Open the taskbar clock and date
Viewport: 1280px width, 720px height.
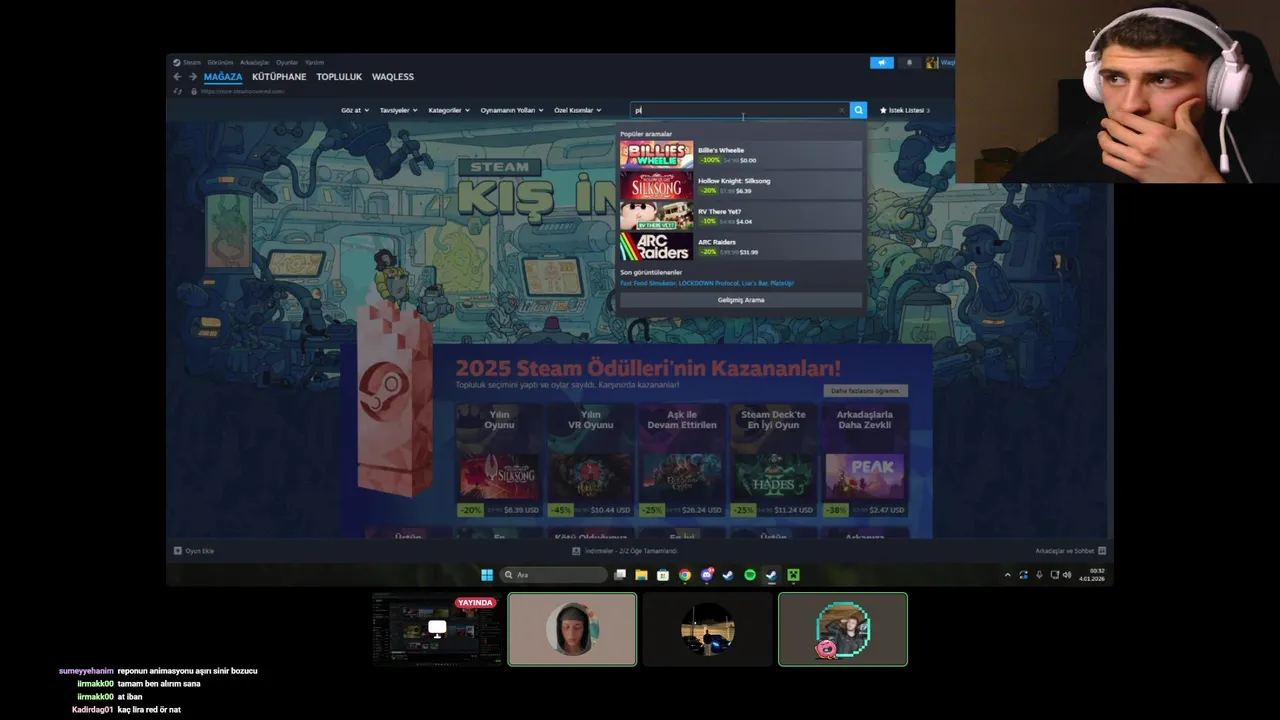coord(1091,575)
